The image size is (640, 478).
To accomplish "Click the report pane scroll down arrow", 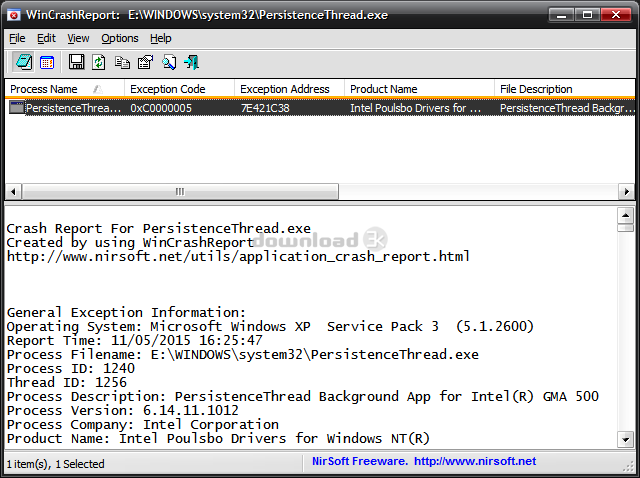I will 625,440.
